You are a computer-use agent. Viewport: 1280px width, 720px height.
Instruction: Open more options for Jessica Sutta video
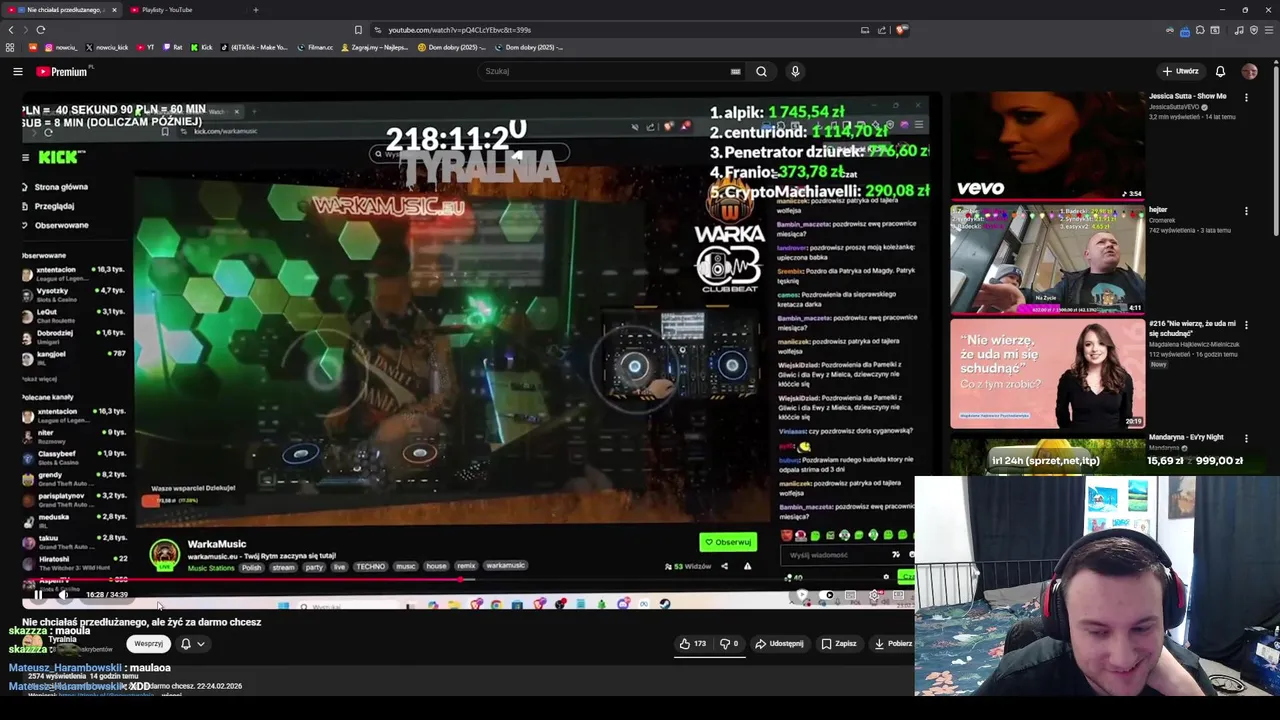point(1246,97)
